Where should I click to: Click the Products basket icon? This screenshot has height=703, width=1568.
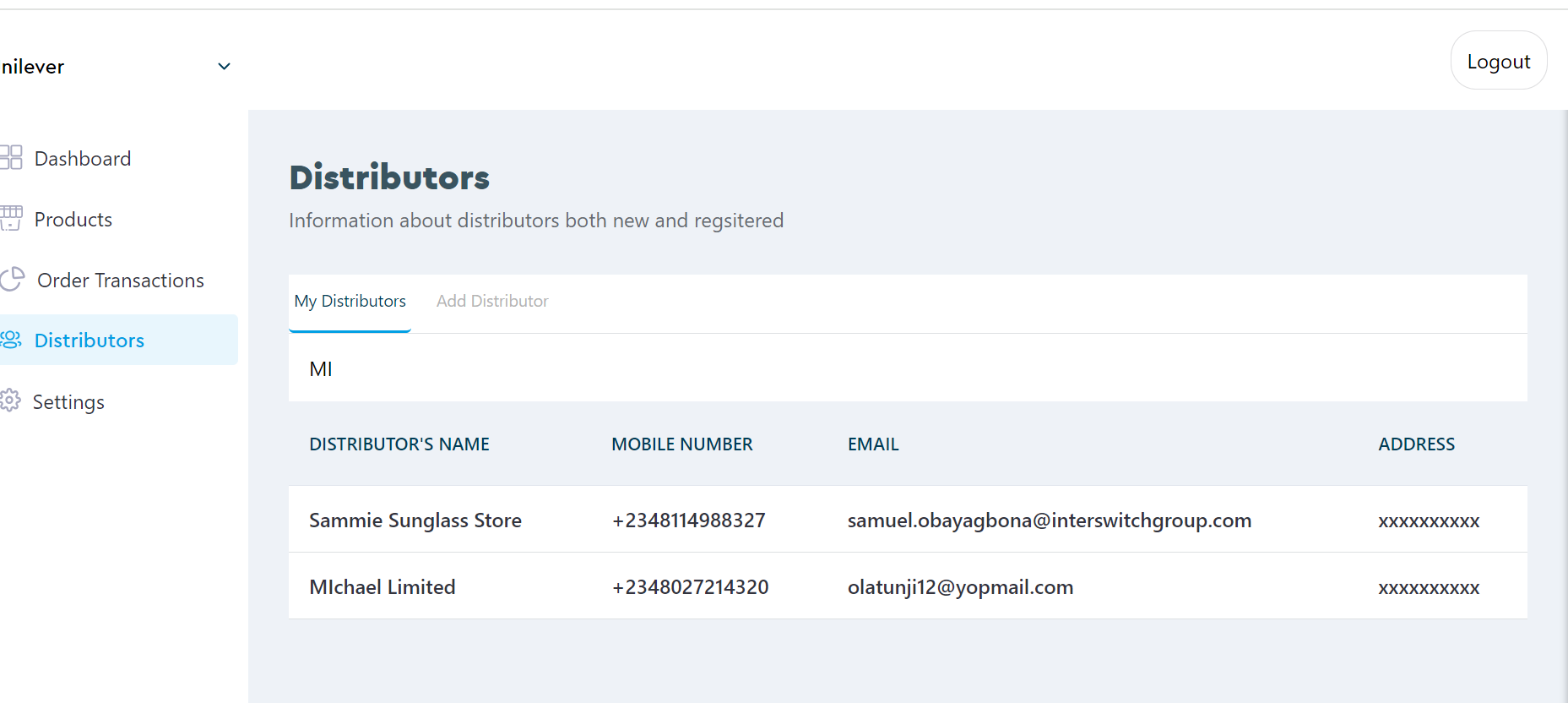point(11,219)
